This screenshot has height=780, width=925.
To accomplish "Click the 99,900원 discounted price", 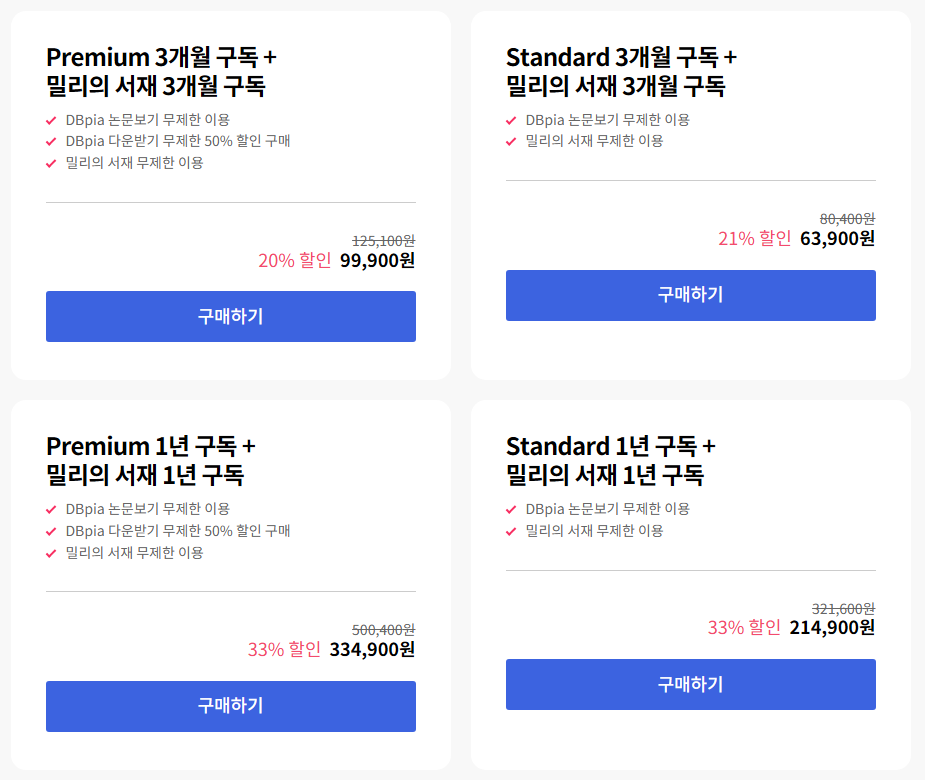I will click(x=377, y=261).
